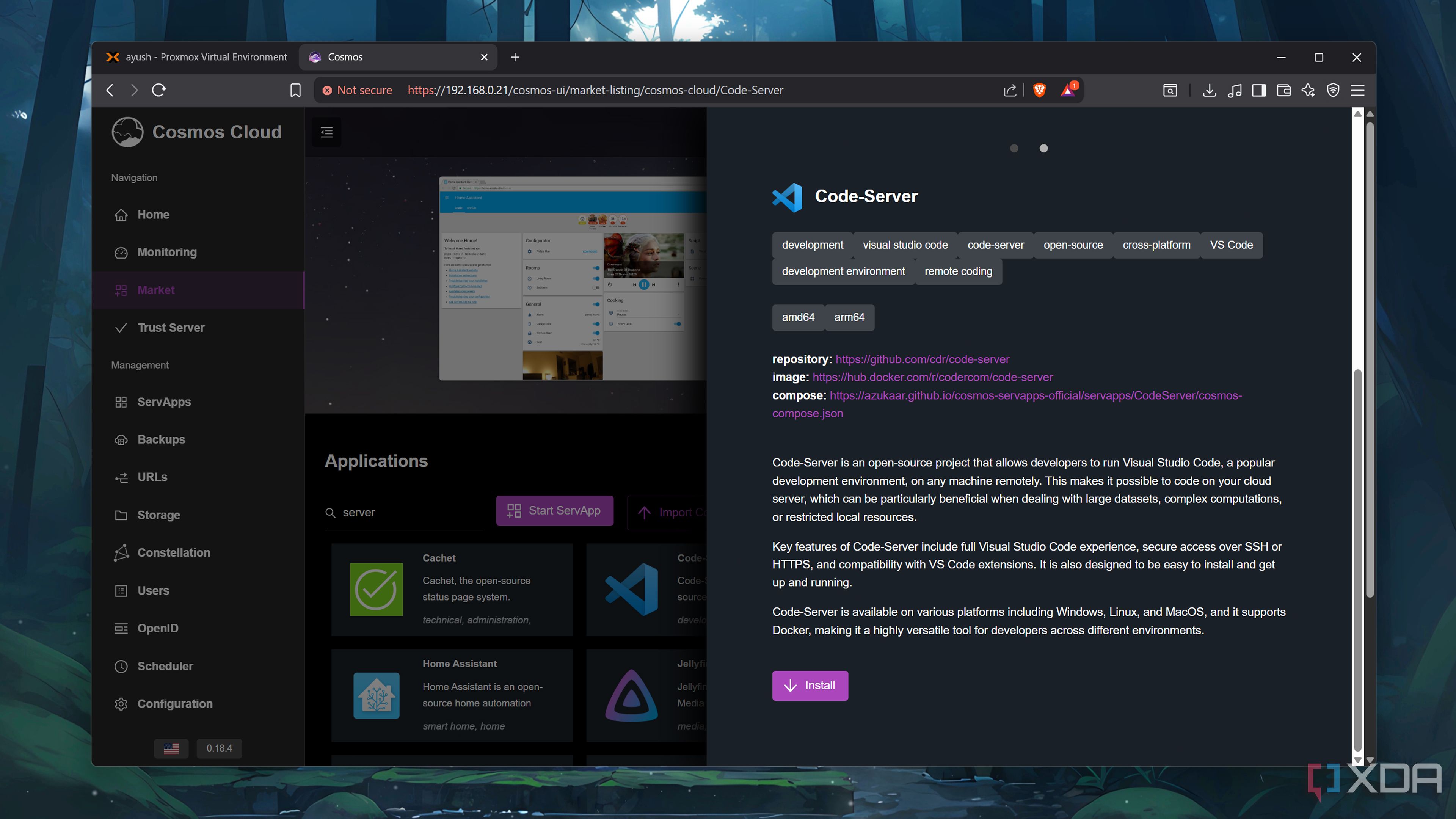The width and height of the screenshot is (1456, 819).
Task: Click the sidebar collapse hamburger icon
Action: 327,132
